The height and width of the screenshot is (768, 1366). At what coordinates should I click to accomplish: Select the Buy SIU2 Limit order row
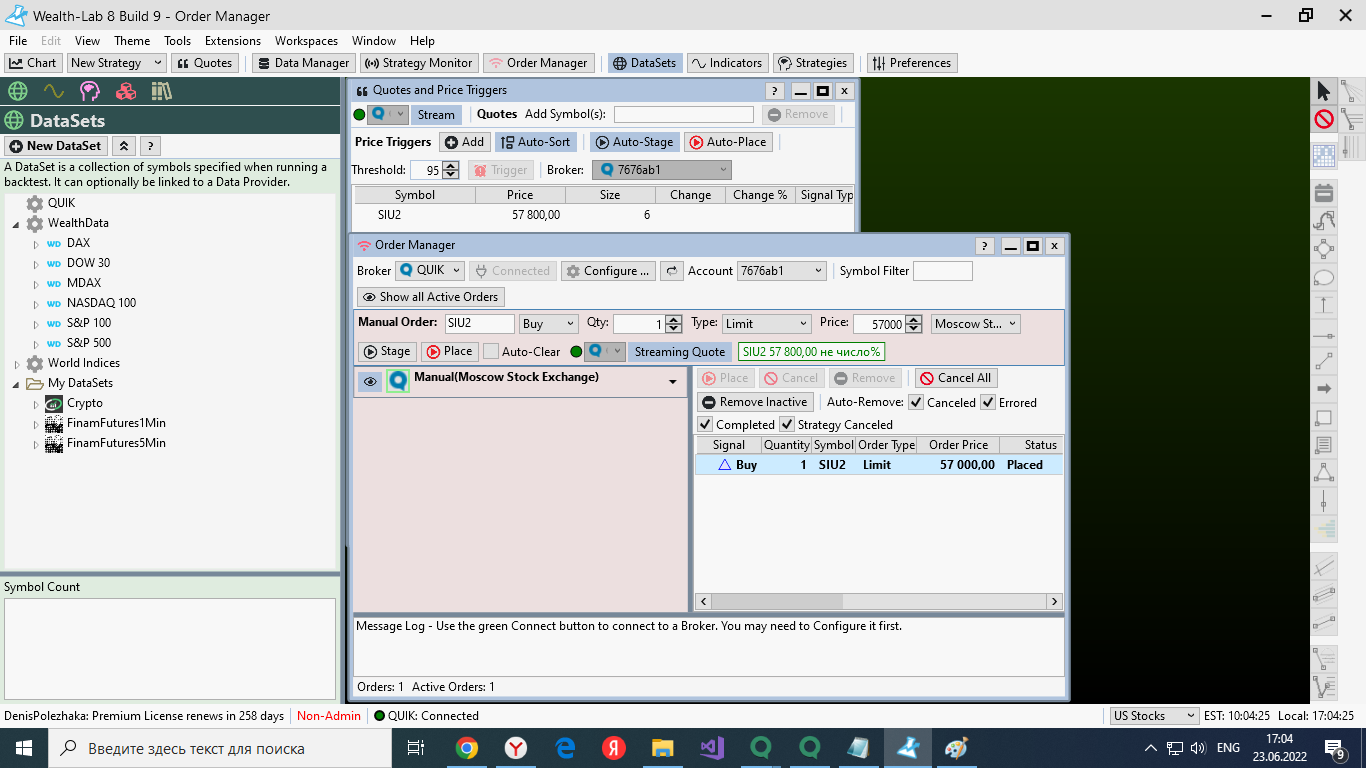pyautogui.click(x=879, y=465)
